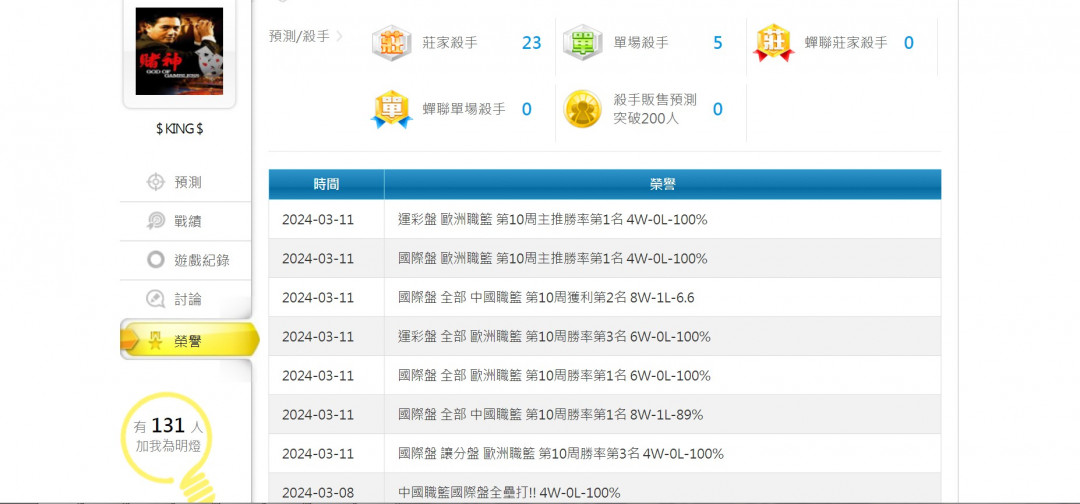Click the lightbulb 131 人 follower icon
Viewport: 1080px width, 504px height.
coord(168,446)
